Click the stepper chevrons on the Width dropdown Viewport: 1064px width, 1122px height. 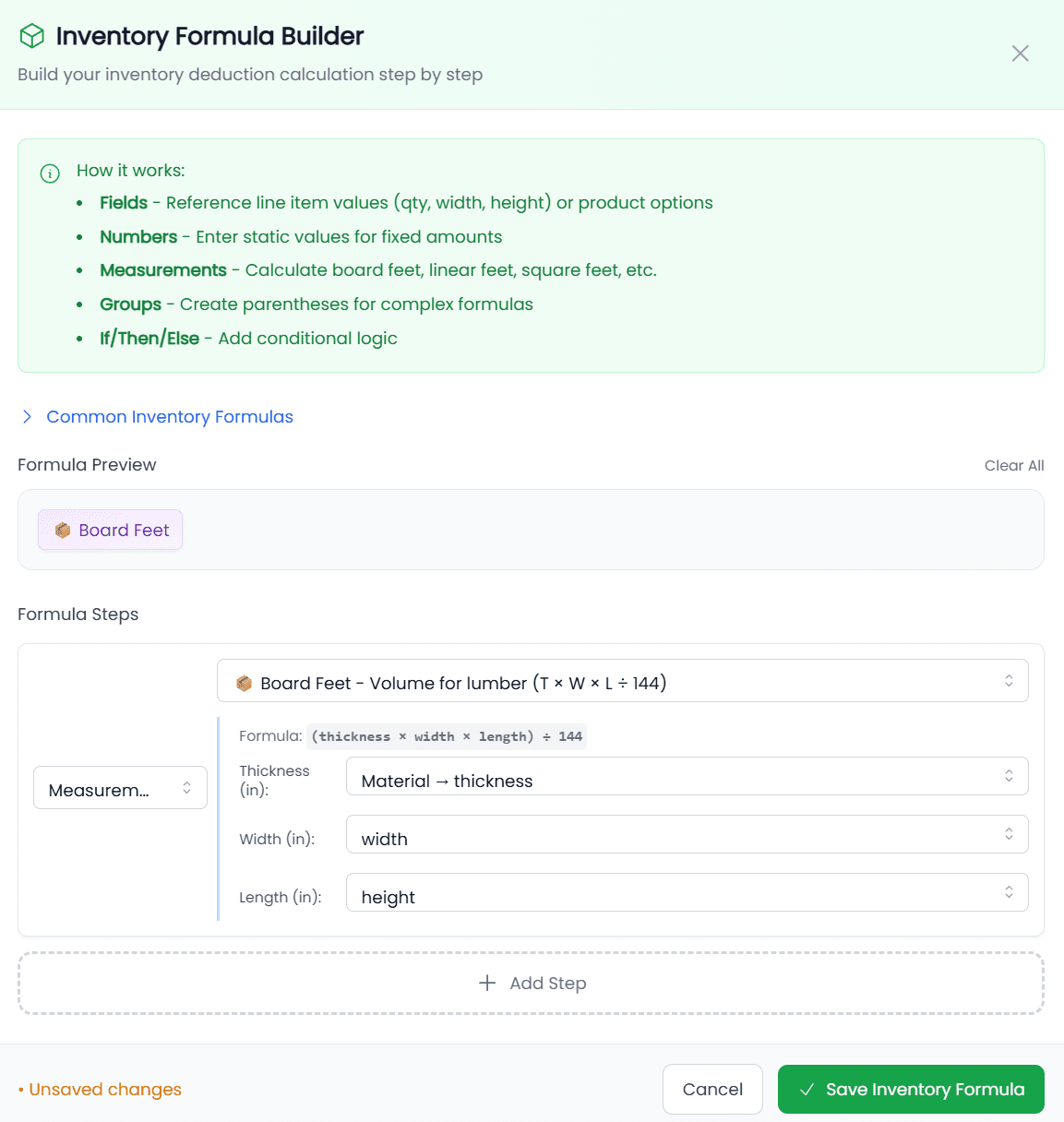point(1008,833)
